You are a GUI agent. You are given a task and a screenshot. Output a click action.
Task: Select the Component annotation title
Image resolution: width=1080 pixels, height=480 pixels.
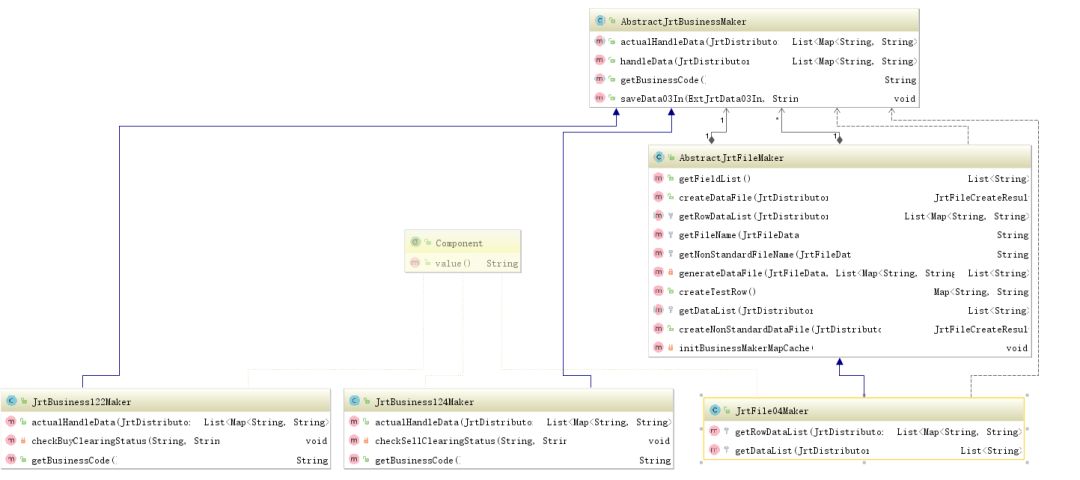coord(459,242)
